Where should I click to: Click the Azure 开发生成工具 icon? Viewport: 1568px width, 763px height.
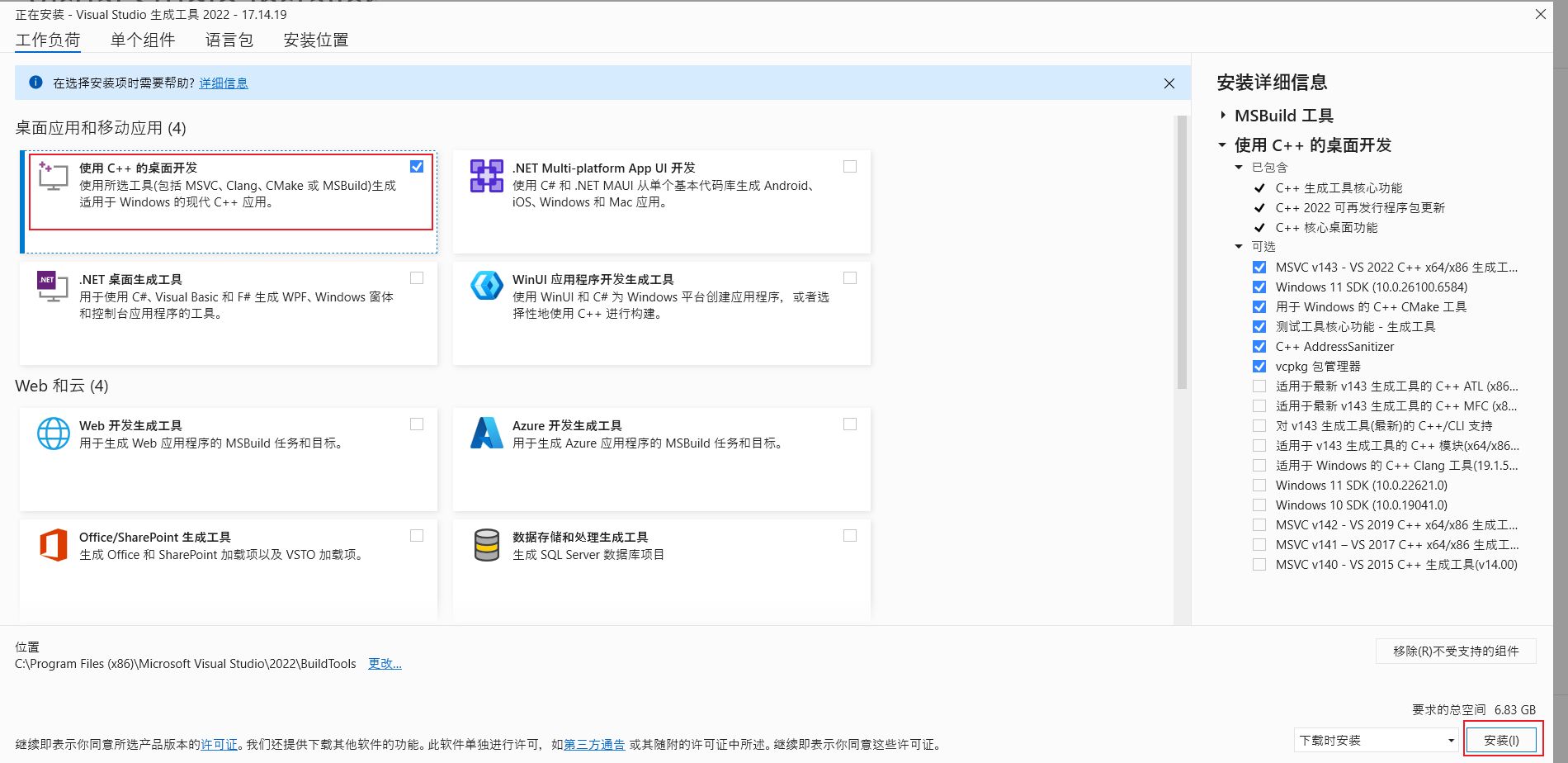(486, 433)
